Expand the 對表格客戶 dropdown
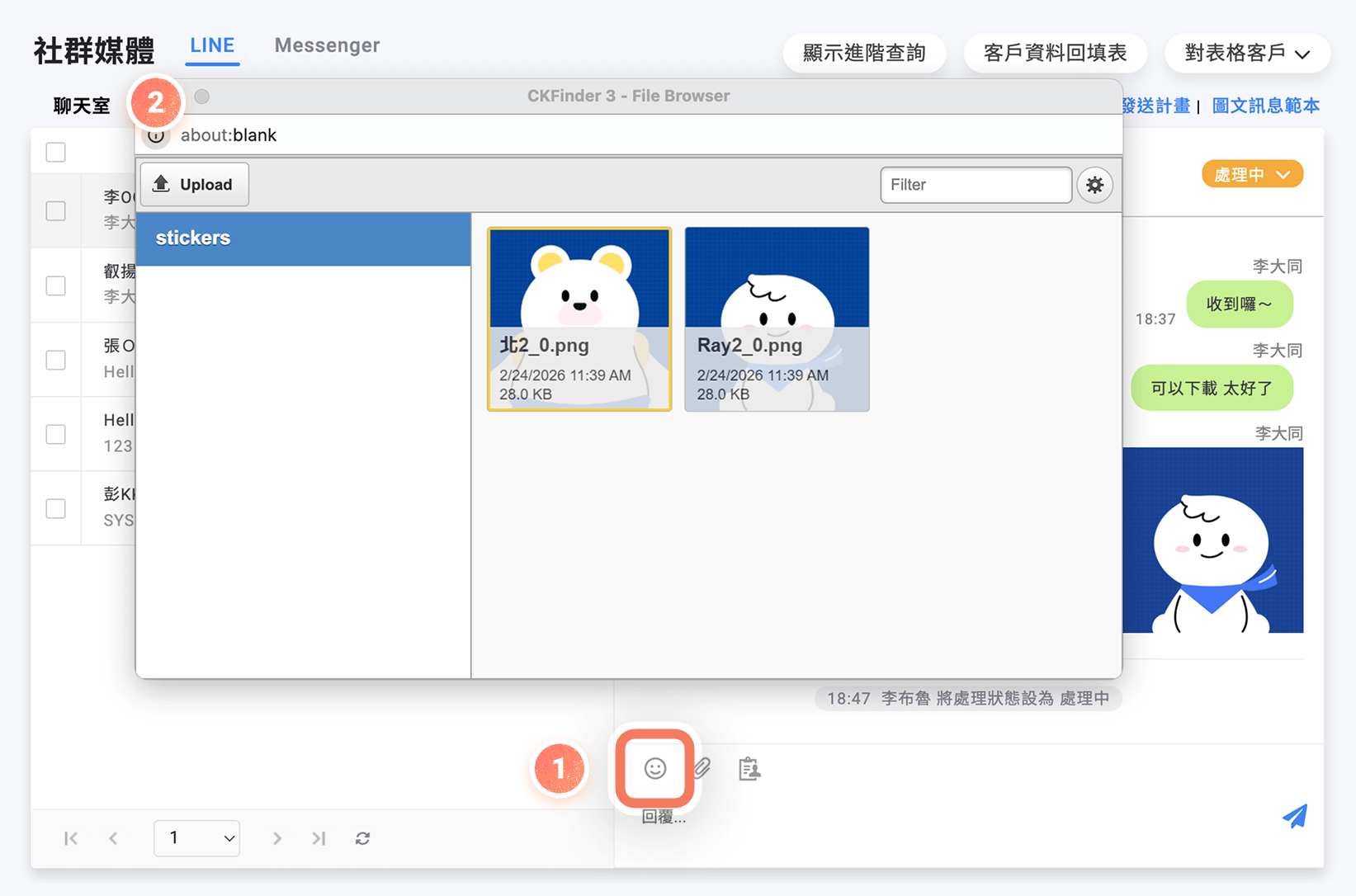Viewport: 1356px width, 896px height. [1247, 53]
